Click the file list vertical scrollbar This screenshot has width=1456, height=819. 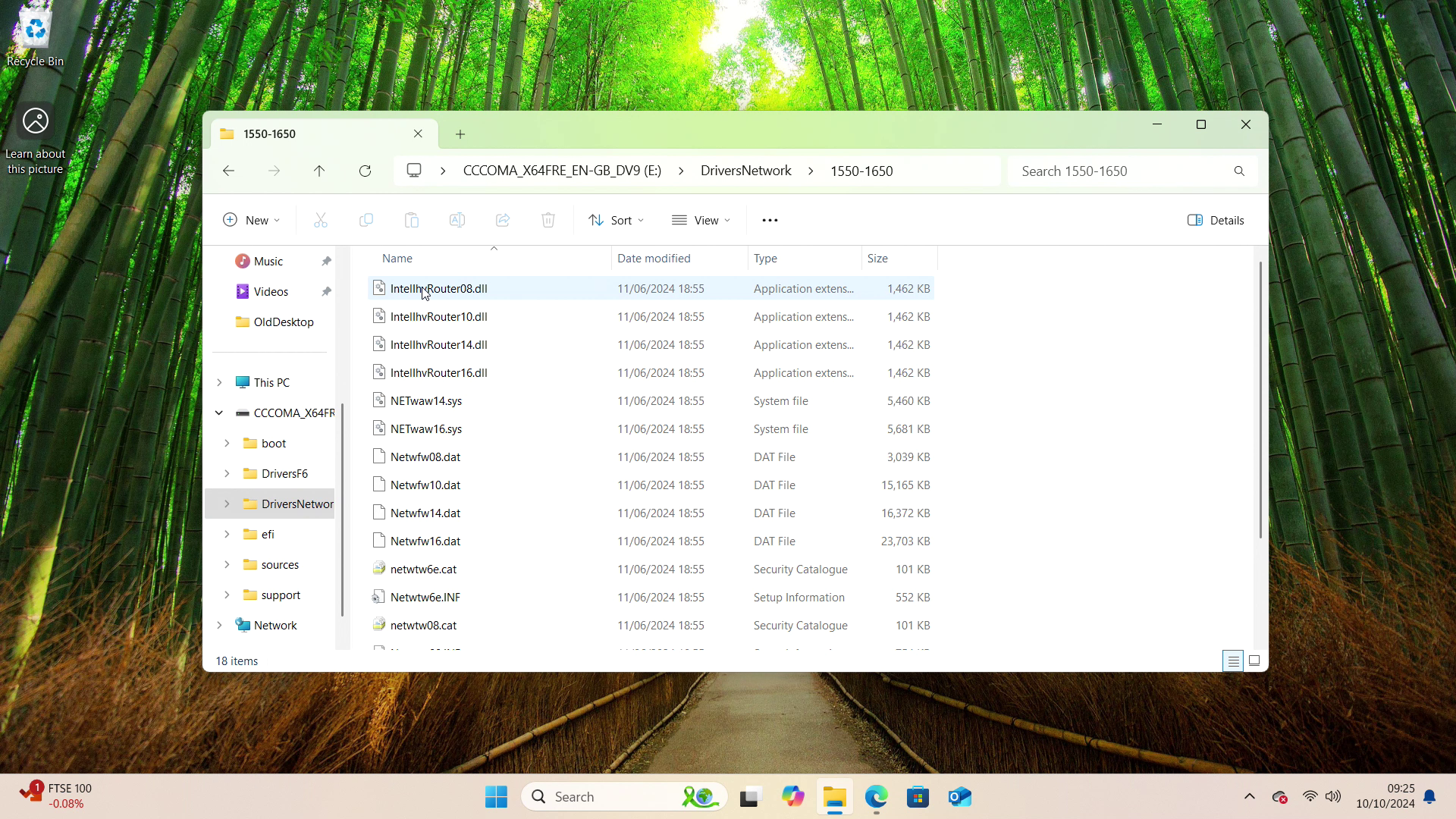1260,400
